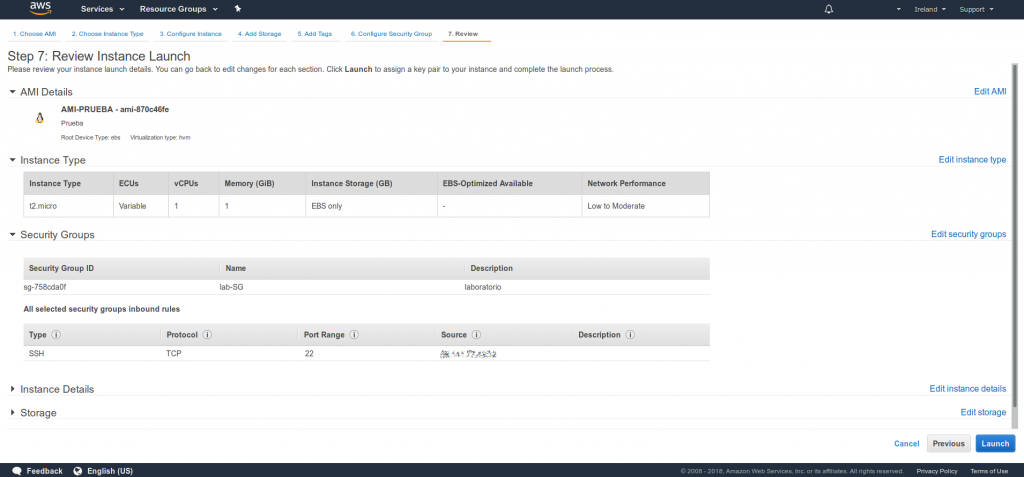Click the pin shortcut icon in navbar
Image resolution: width=1024 pixels, height=477 pixels.
237,9
